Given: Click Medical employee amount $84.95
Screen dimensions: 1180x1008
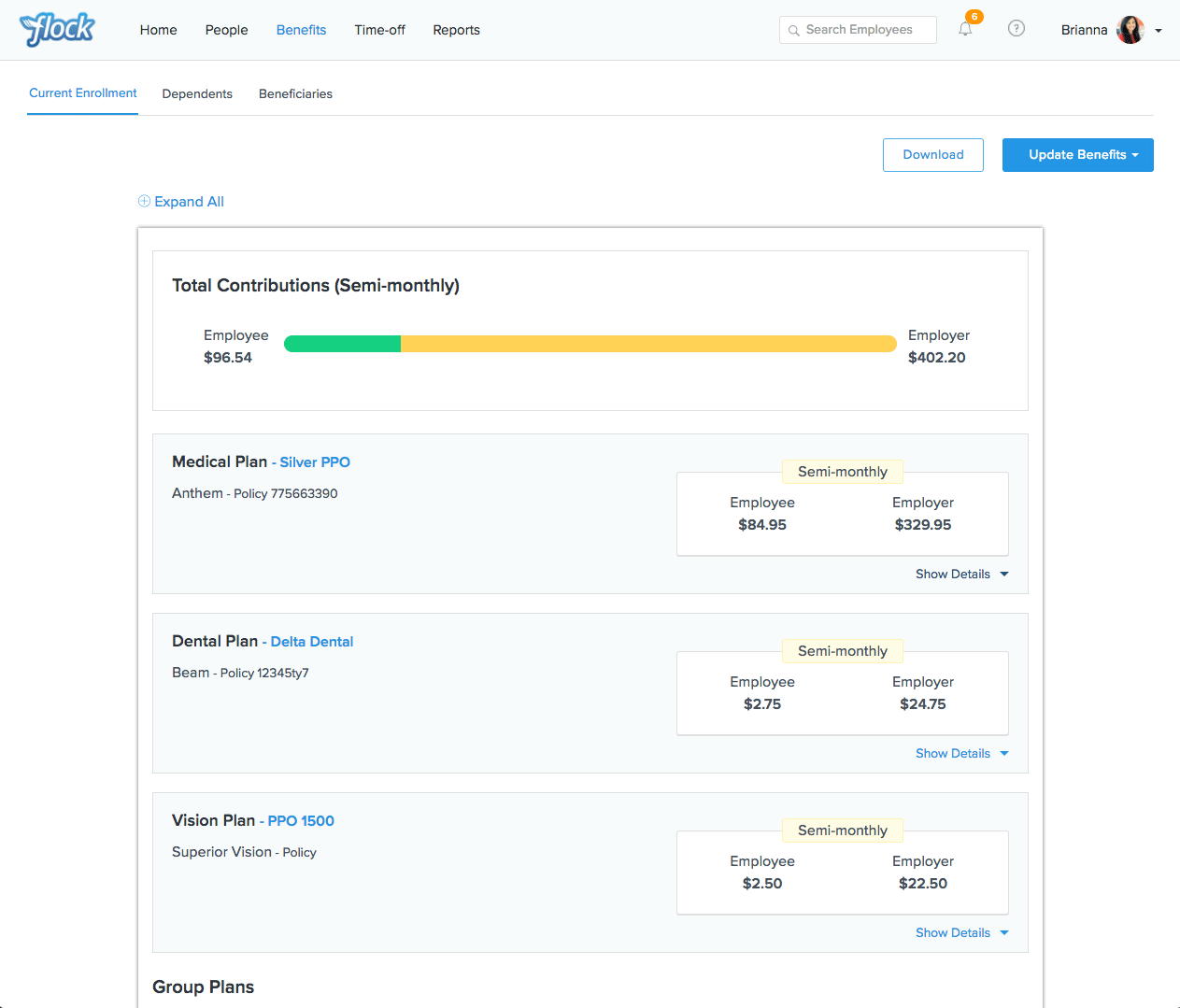Looking at the screenshot, I should pos(762,525).
